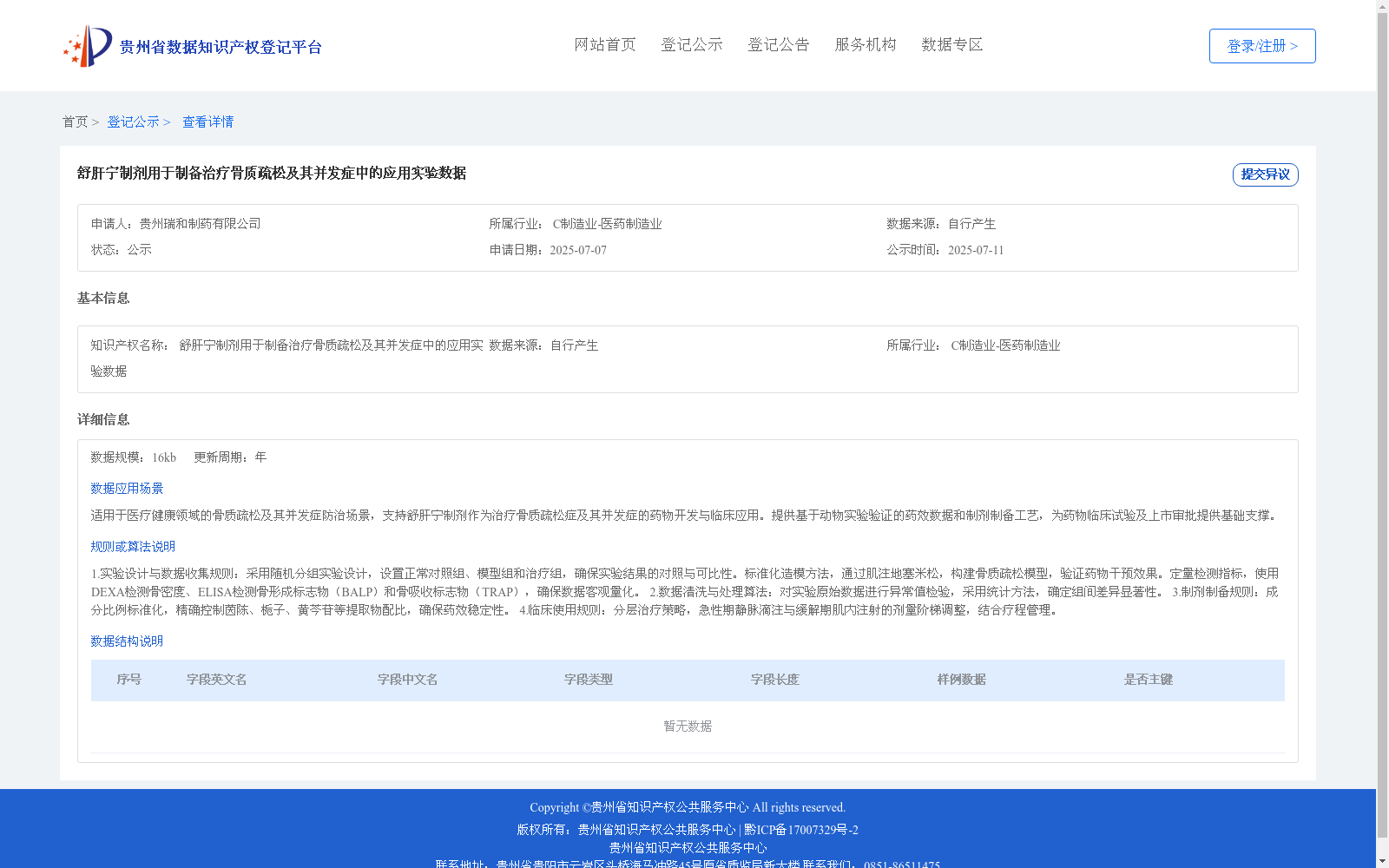1389x868 pixels.
Task: Select applicant 贵州瑞和制药有限公司 text
Action: pyautogui.click(x=200, y=224)
